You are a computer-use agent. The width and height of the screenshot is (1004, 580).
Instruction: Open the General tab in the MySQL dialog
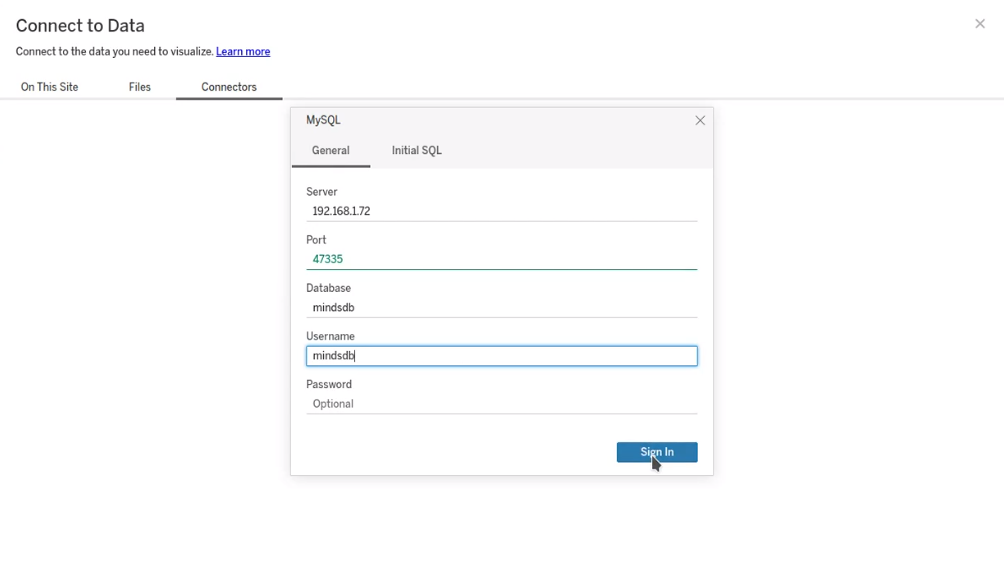tap(330, 150)
